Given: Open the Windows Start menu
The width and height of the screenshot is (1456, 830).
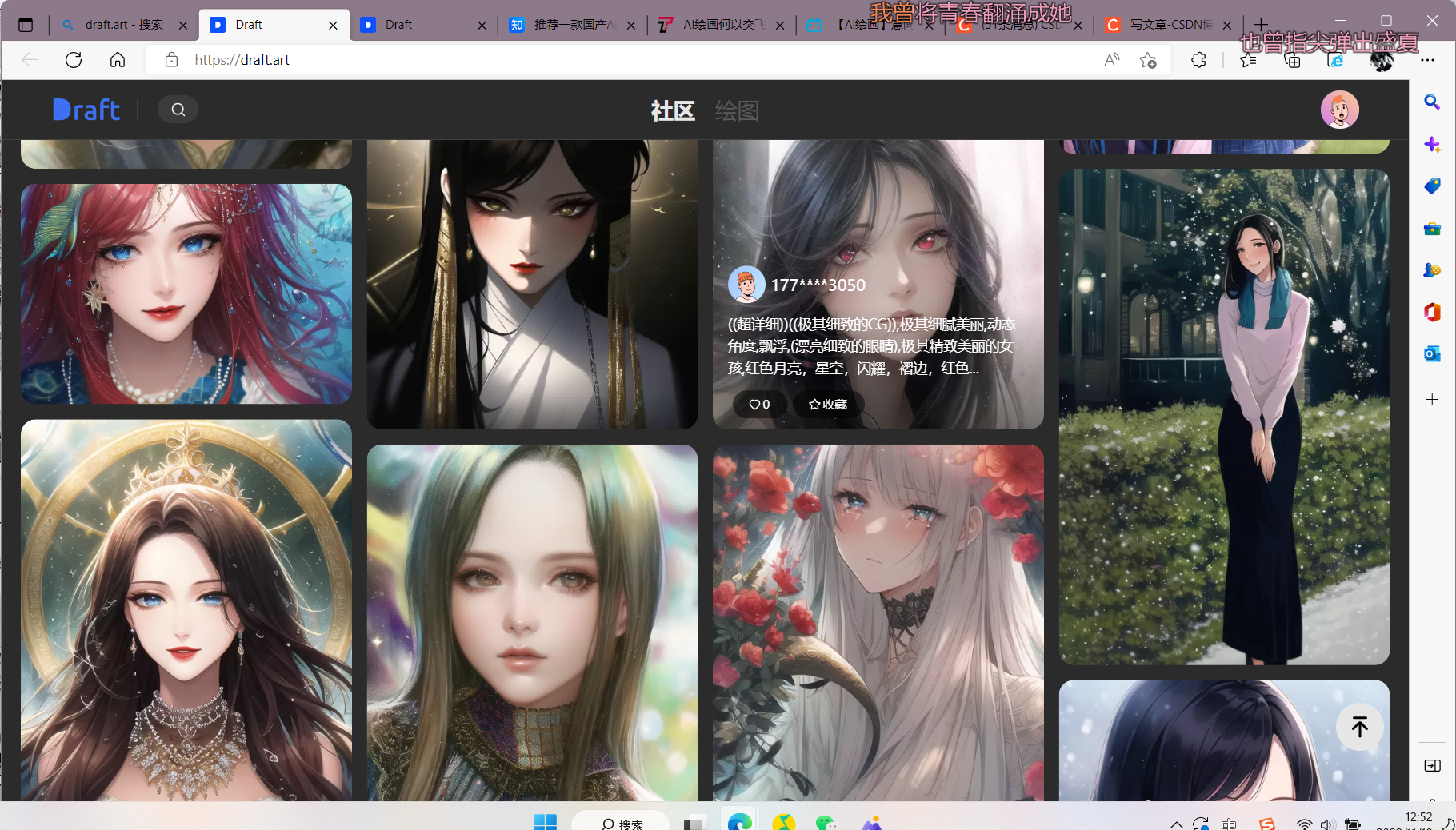Looking at the screenshot, I should click(545, 822).
